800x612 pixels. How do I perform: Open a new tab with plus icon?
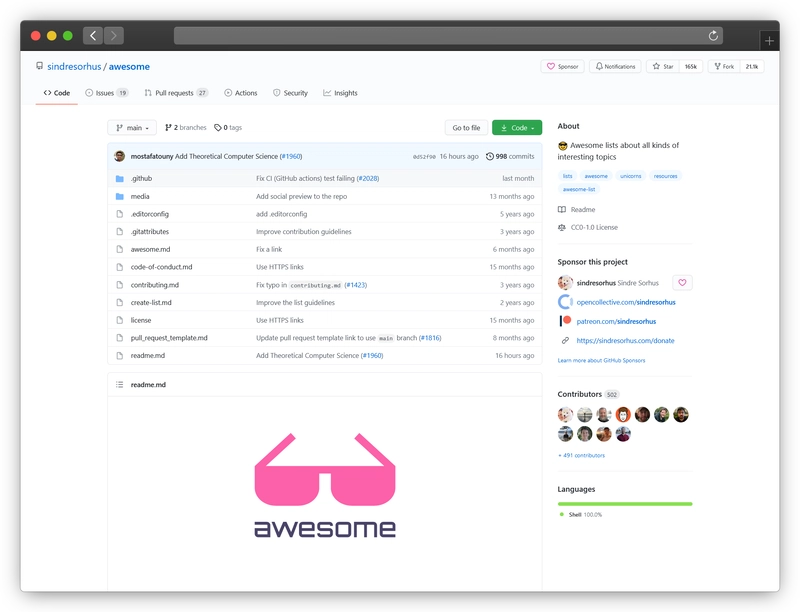pos(769,41)
